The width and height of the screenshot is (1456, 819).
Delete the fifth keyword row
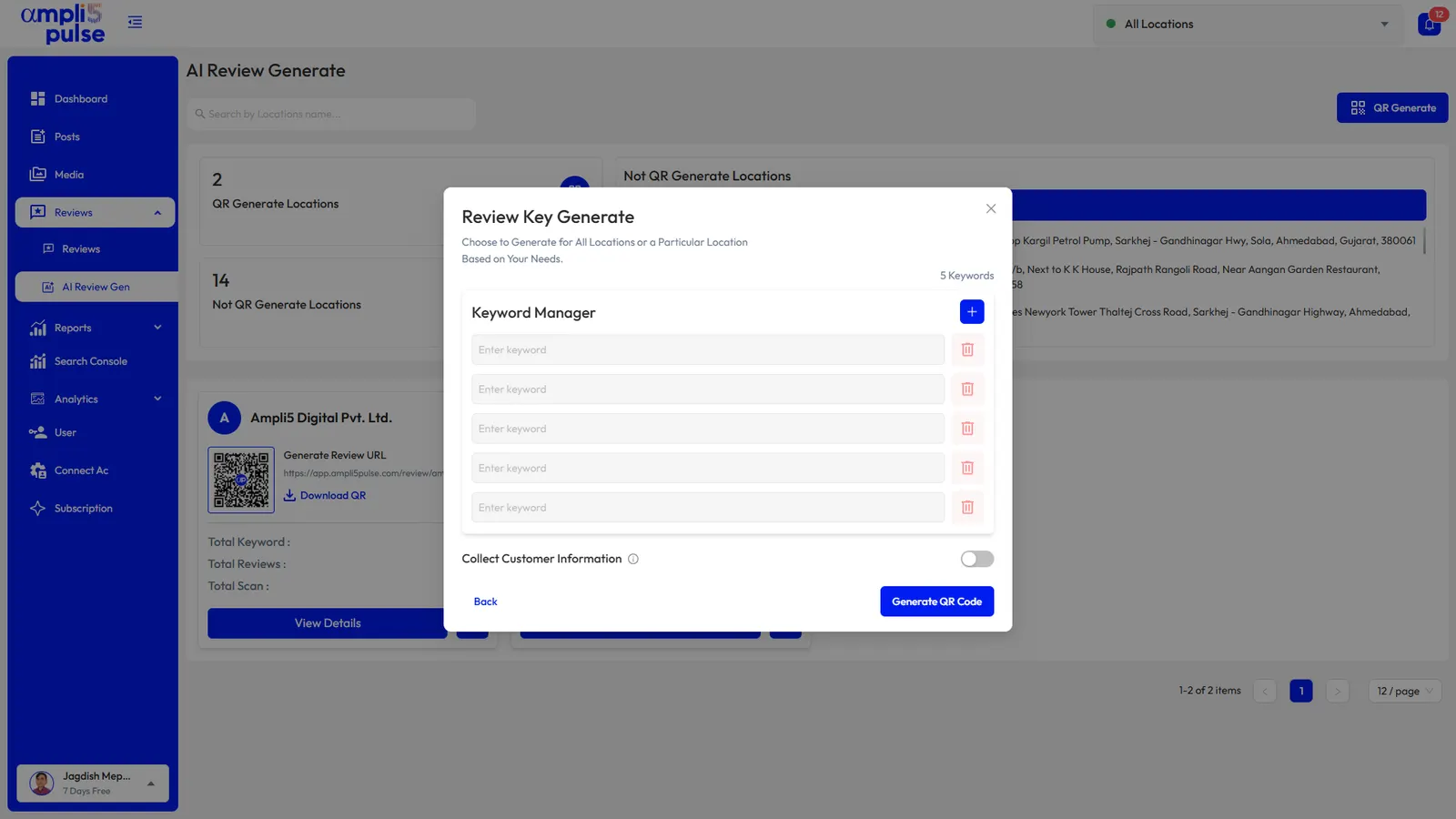967,508
